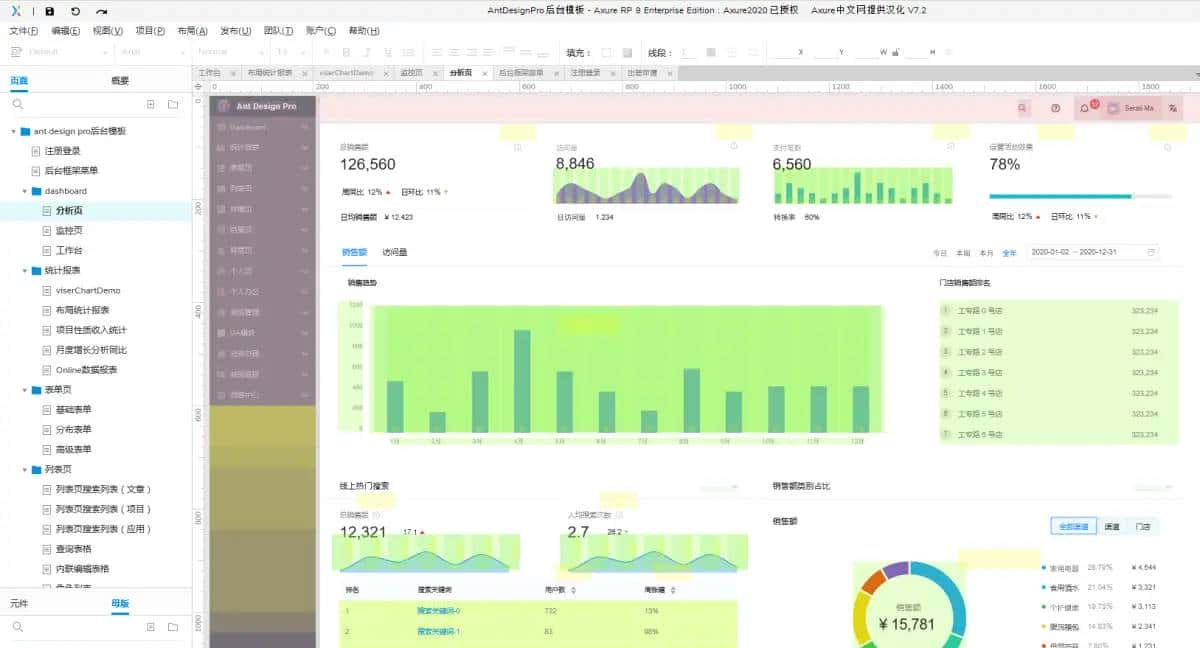
Task: Click the add folder icon above the page tree
Action: 173,104
